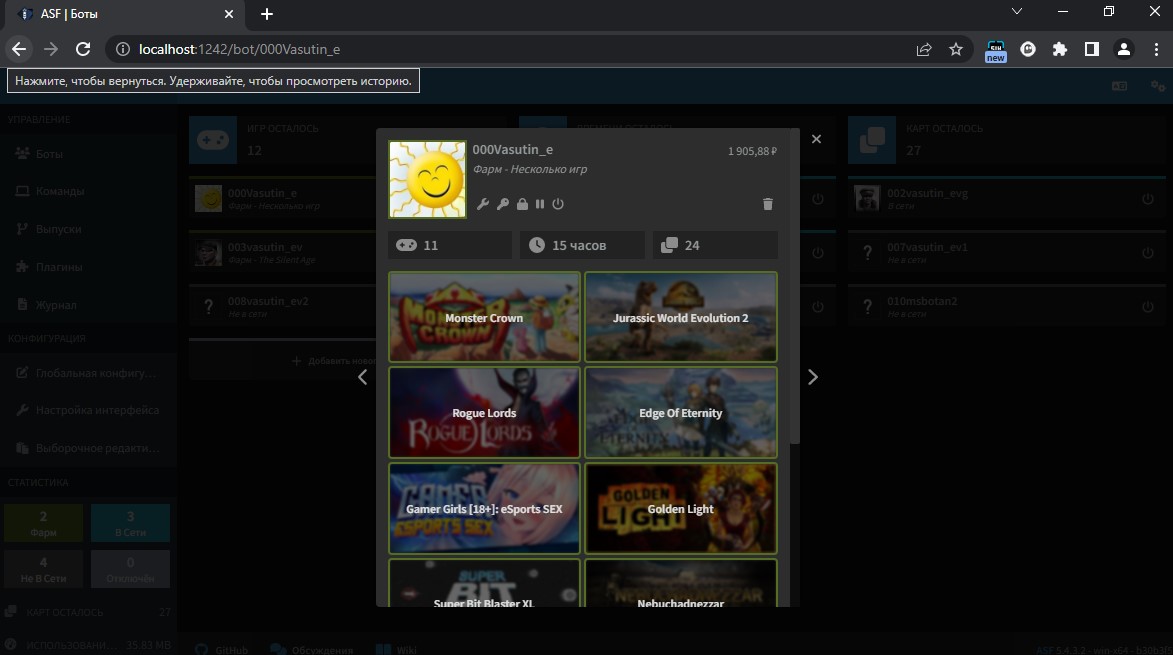This screenshot has height=655, width=1173.
Task: Close the bot details modal
Action: [816, 139]
